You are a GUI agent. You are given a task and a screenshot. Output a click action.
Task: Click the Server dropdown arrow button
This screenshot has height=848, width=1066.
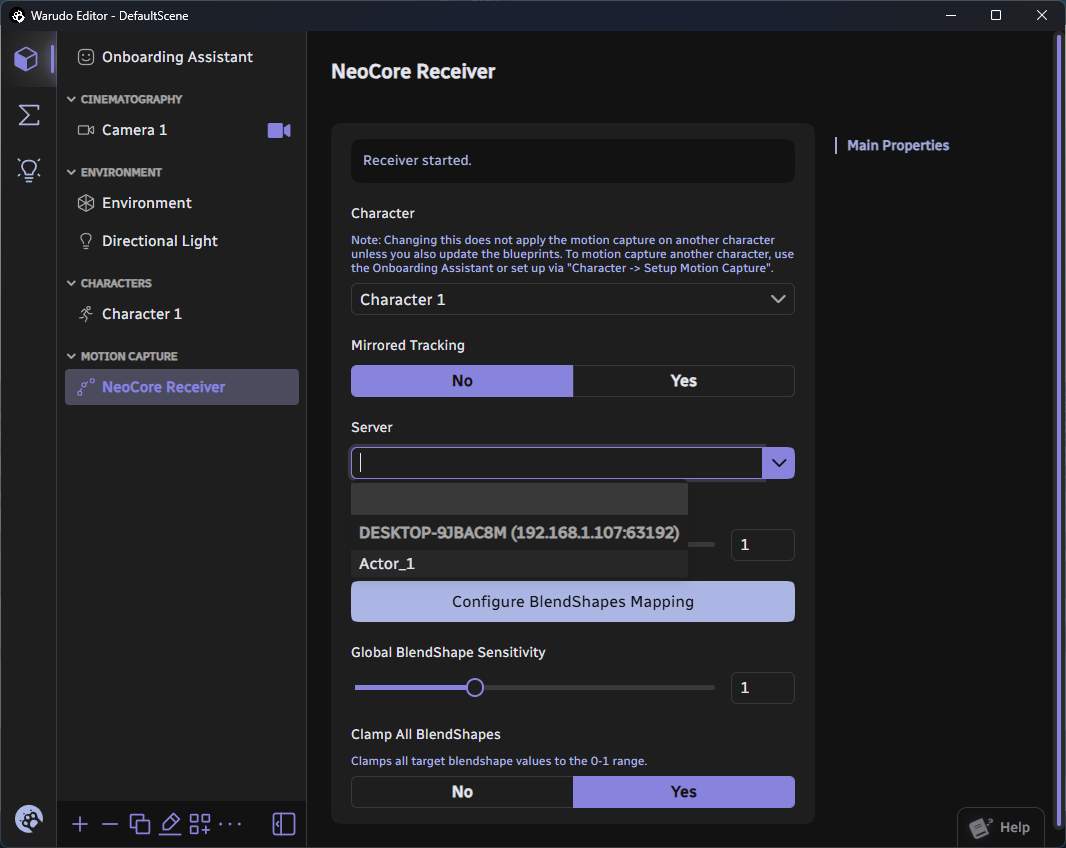click(778, 463)
